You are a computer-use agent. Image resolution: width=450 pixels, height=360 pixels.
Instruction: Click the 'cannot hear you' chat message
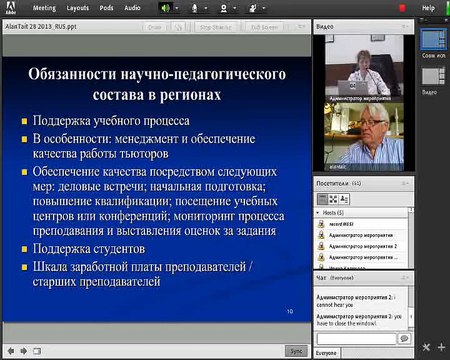pos(356,301)
